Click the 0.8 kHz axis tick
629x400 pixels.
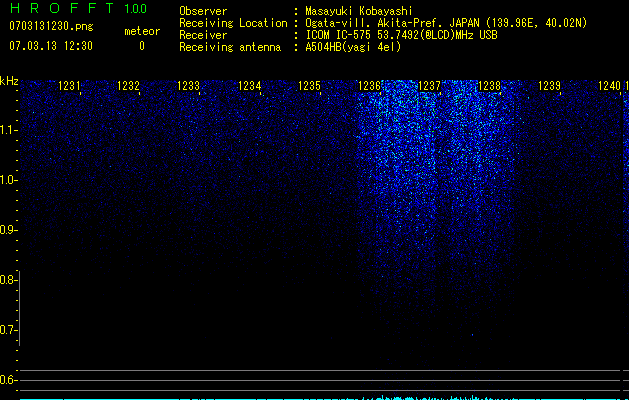click(8, 280)
